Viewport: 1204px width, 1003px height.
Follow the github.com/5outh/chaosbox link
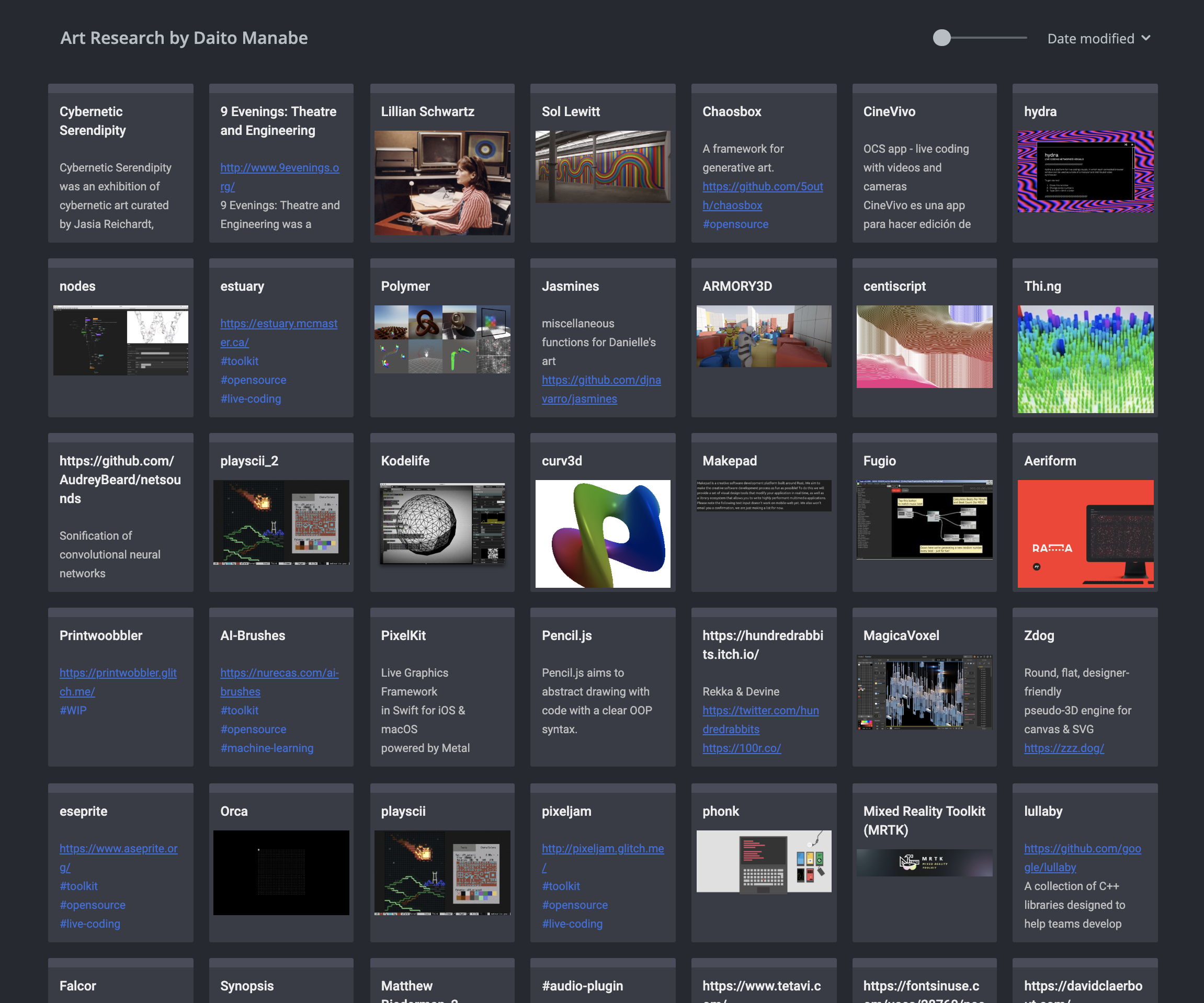pyautogui.click(x=763, y=196)
